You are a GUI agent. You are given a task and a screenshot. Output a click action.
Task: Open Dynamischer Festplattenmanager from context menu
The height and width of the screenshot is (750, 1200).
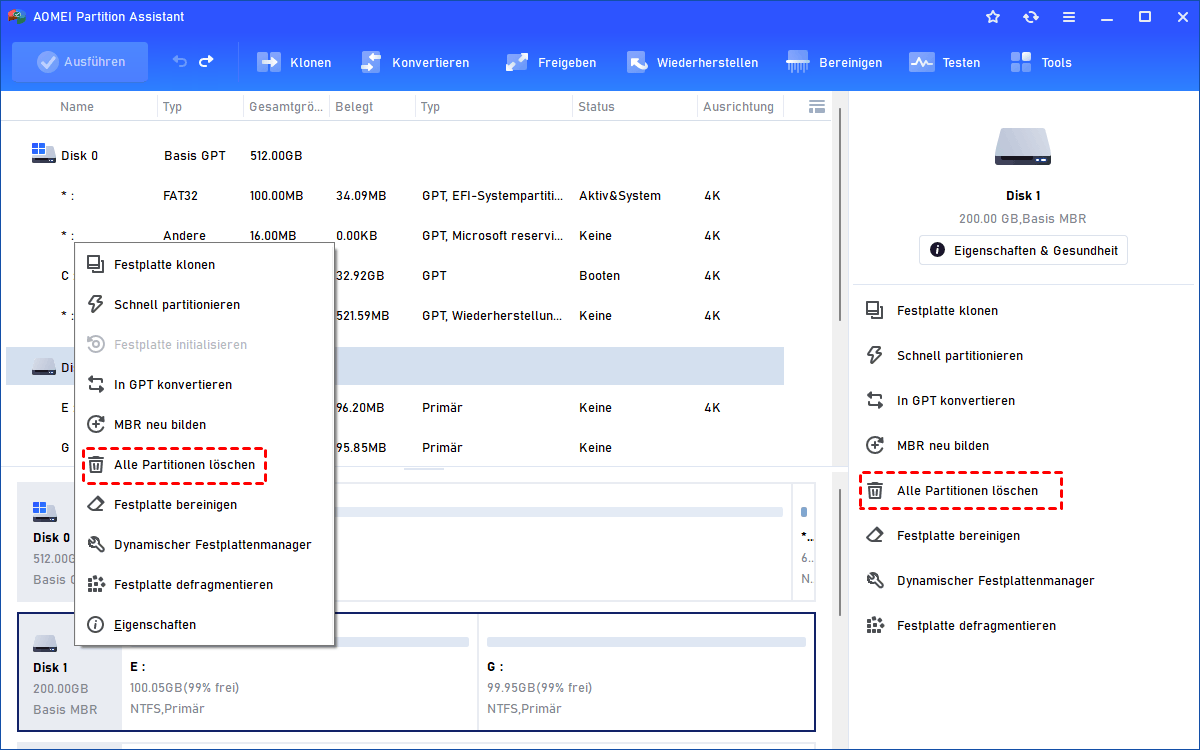point(205,545)
